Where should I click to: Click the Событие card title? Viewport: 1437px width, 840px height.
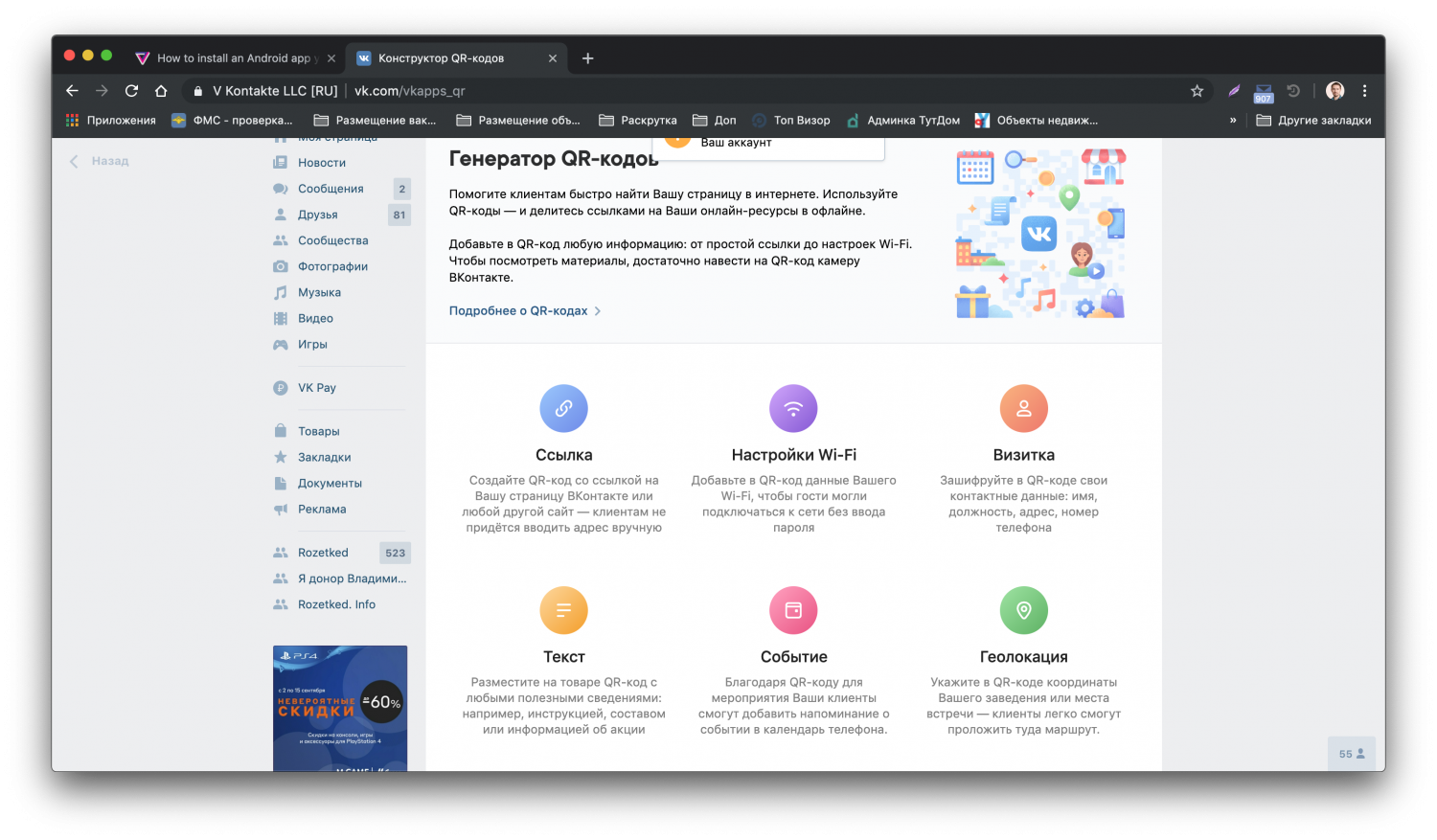coord(793,657)
